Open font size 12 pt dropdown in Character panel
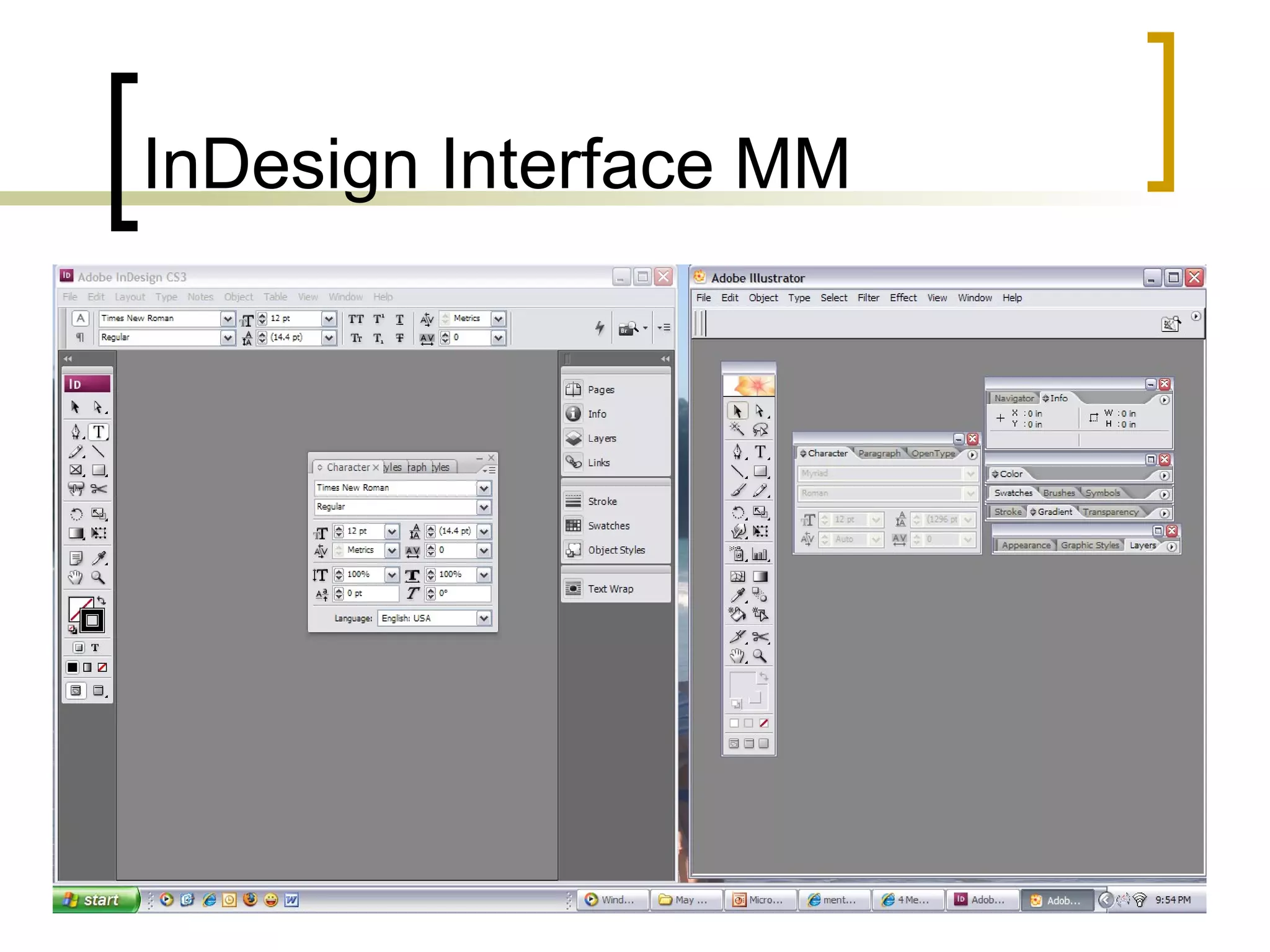Image resolution: width=1270 pixels, height=952 pixels. click(391, 531)
